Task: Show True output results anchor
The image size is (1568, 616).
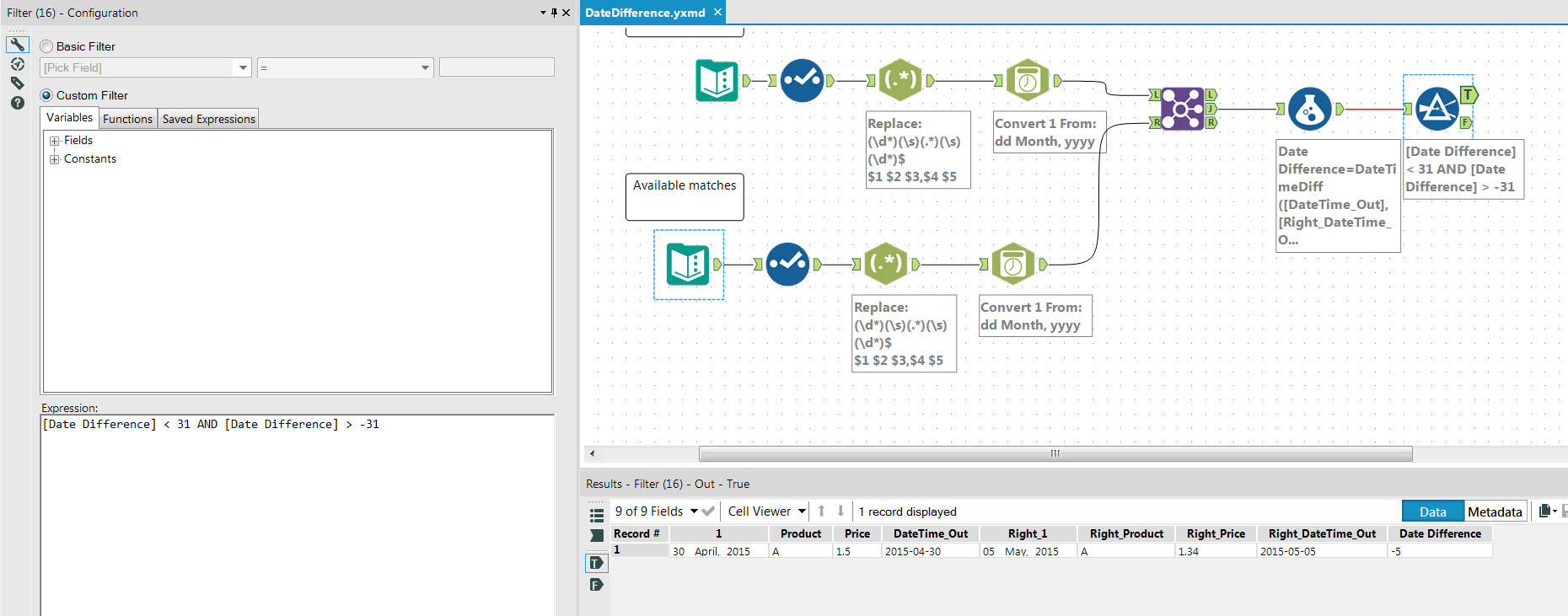Action: [x=596, y=563]
